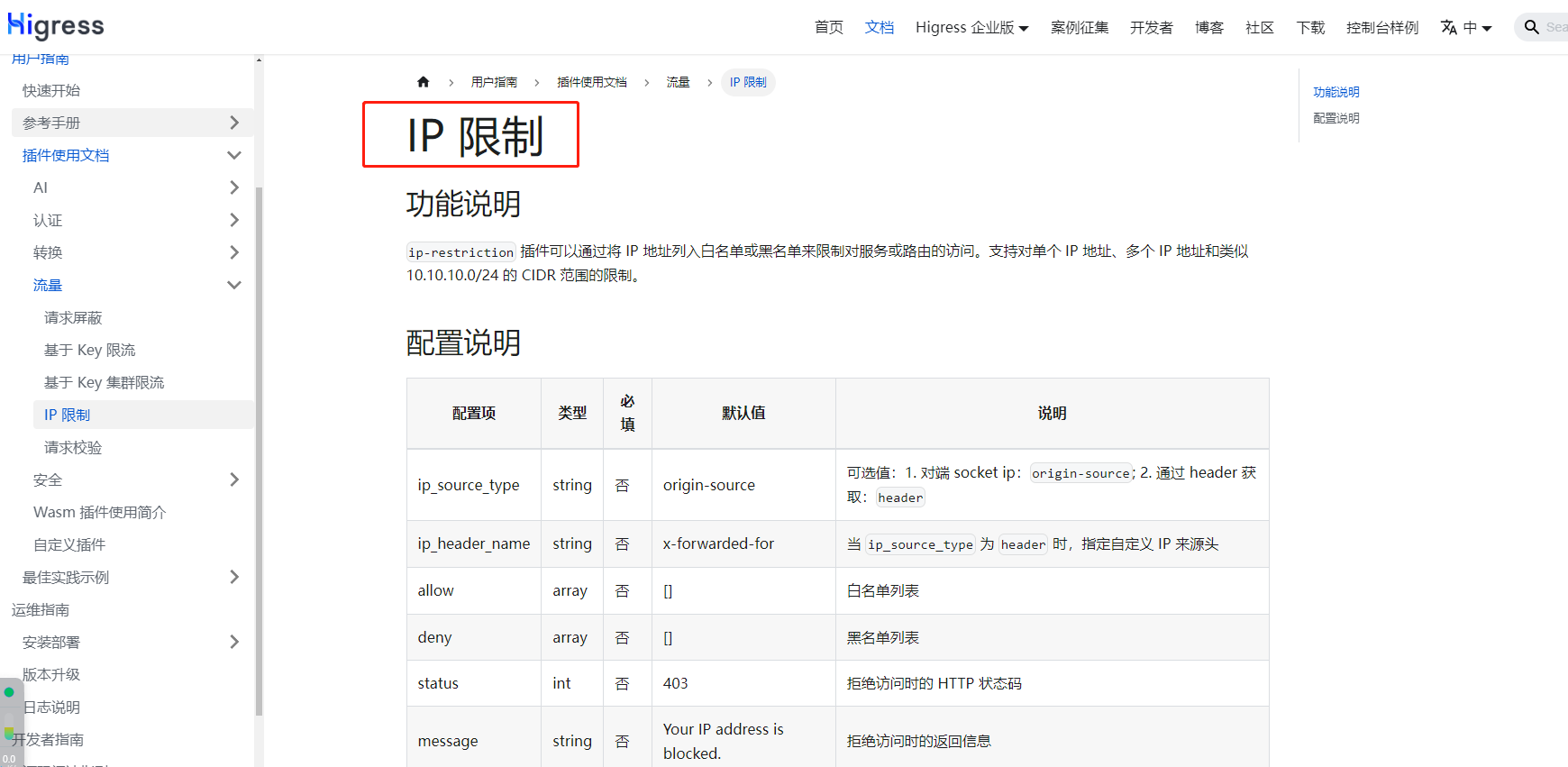Open 日志说明 page
Viewport: 1568px width, 767px height.
[51, 707]
